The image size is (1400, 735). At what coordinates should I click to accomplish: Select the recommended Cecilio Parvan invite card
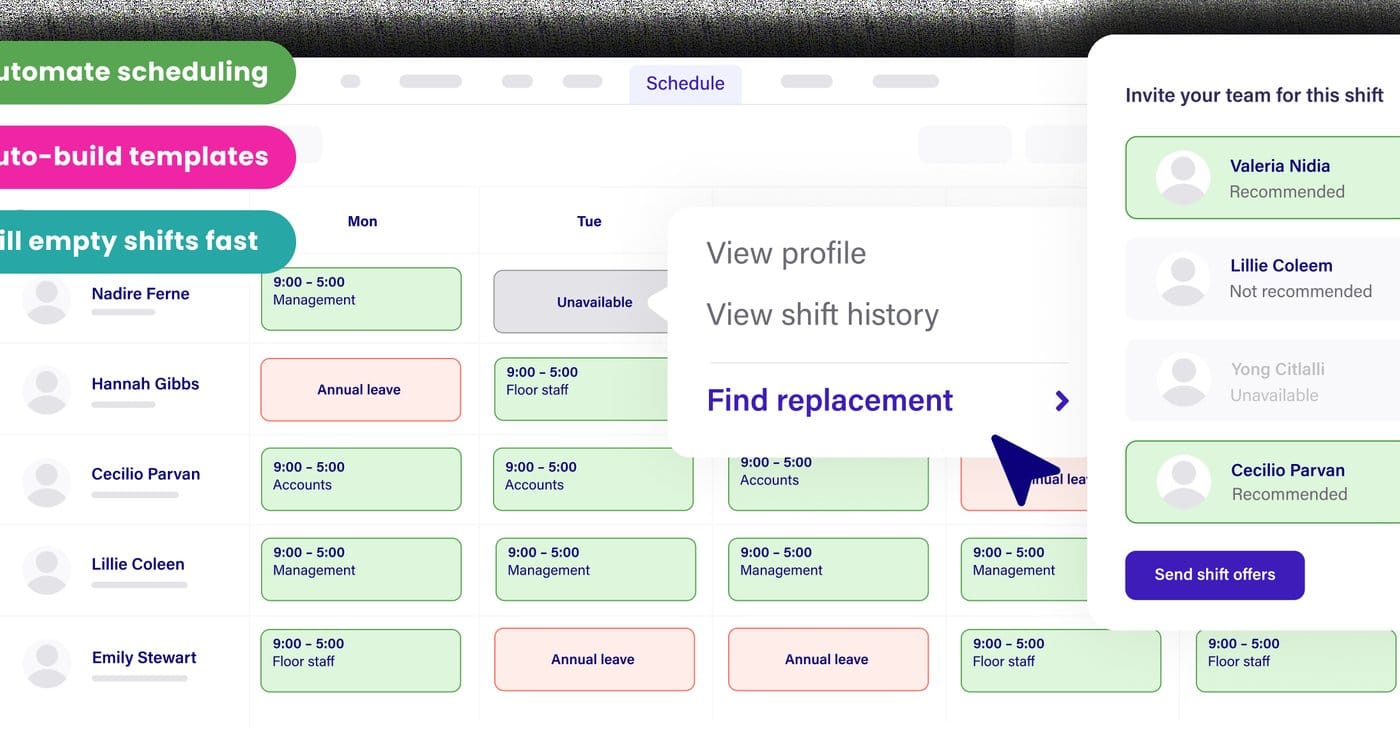[1263, 482]
